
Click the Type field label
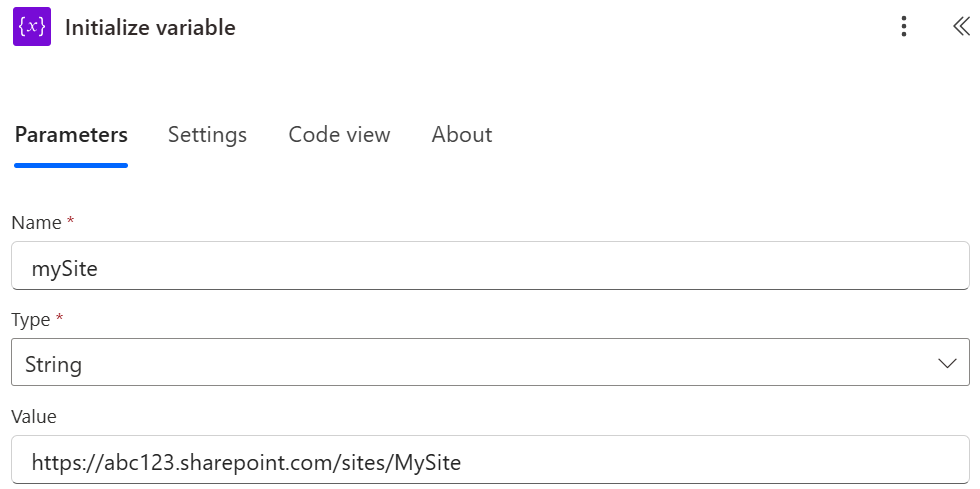pyautogui.click(x=30, y=319)
